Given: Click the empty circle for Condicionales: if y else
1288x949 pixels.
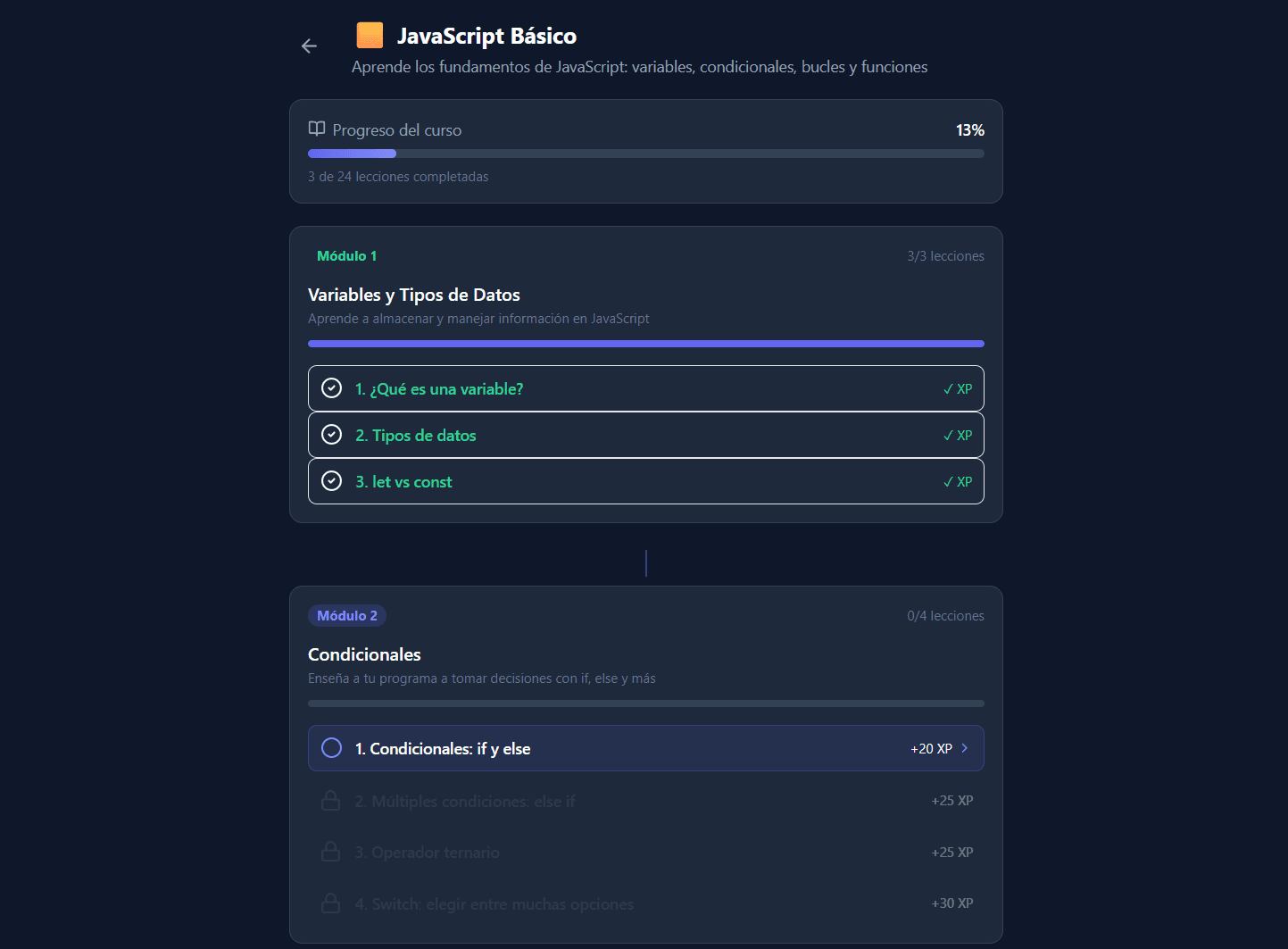Looking at the screenshot, I should click(331, 748).
